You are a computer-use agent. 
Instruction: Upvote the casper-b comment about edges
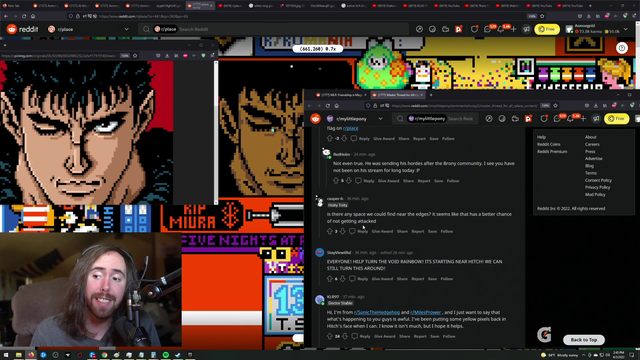[329, 231]
